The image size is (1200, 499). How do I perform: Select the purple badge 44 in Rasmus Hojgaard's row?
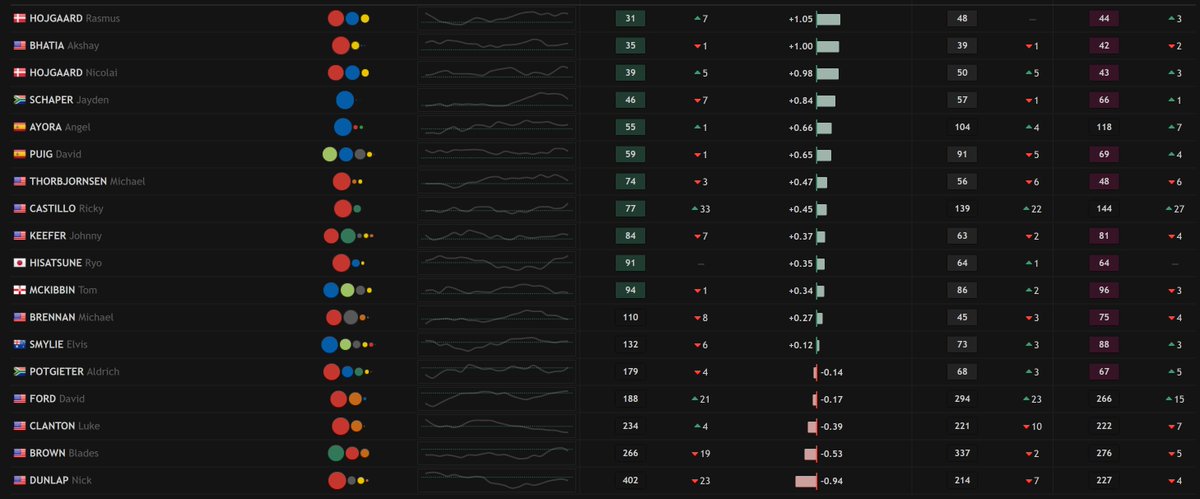pos(1105,18)
